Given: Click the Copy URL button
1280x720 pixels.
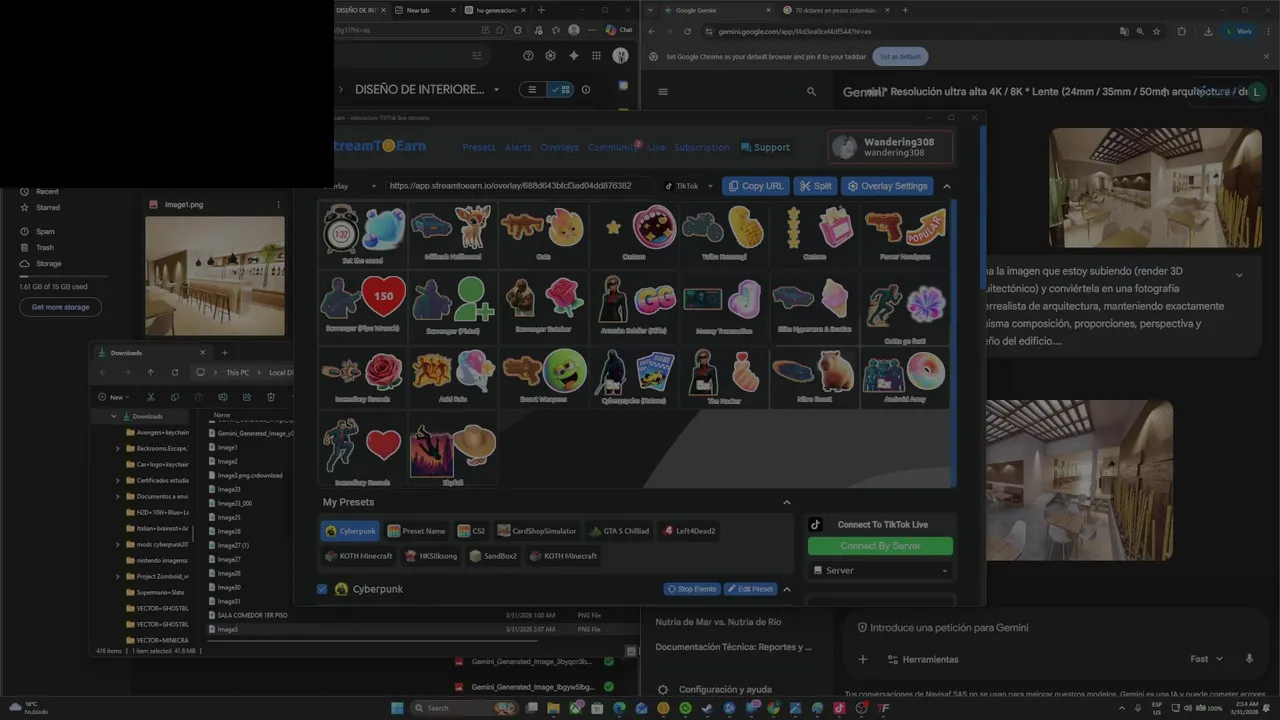Looking at the screenshot, I should click(x=756, y=186).
